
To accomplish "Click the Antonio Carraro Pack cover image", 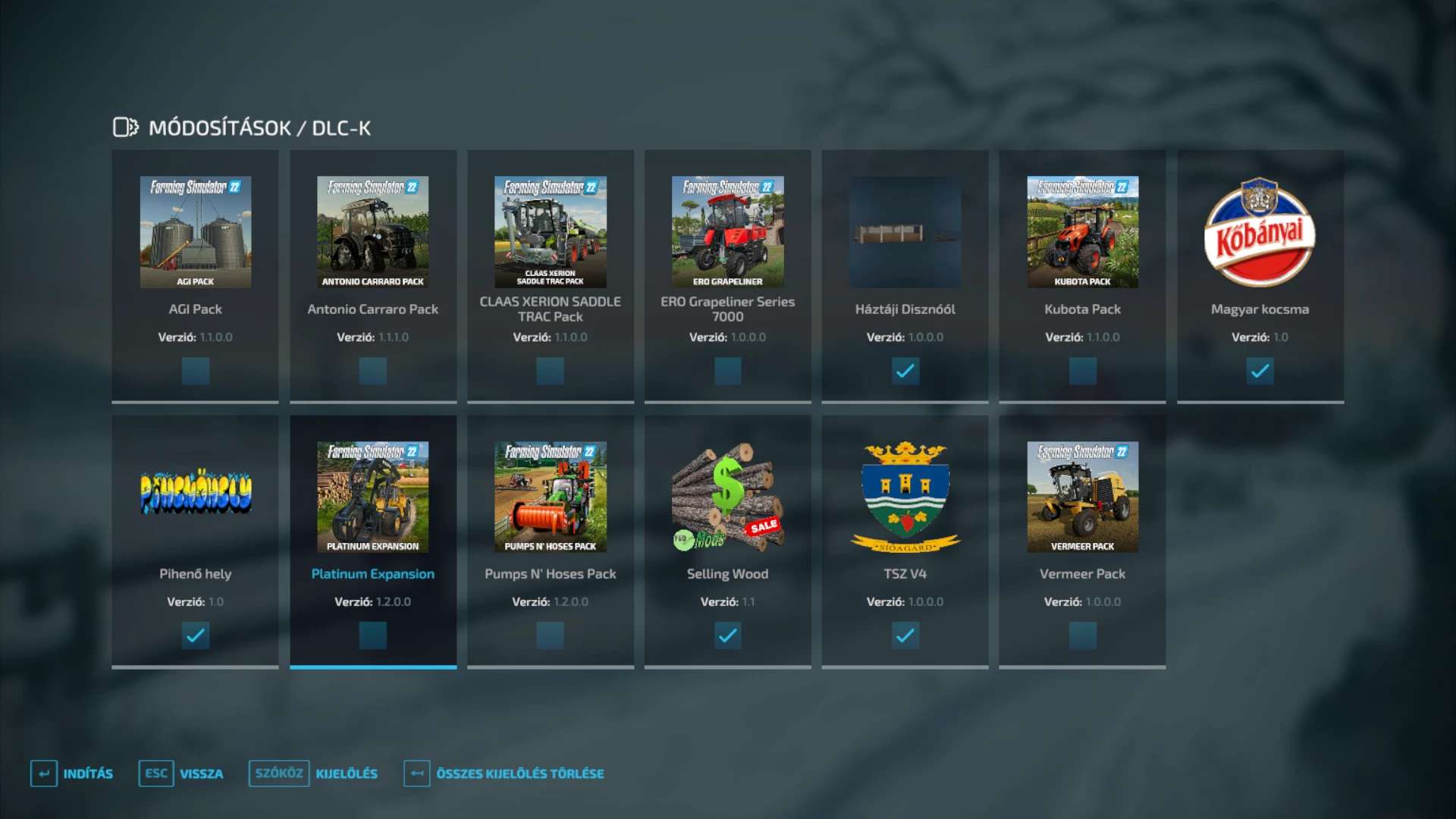I will [372, 231].
